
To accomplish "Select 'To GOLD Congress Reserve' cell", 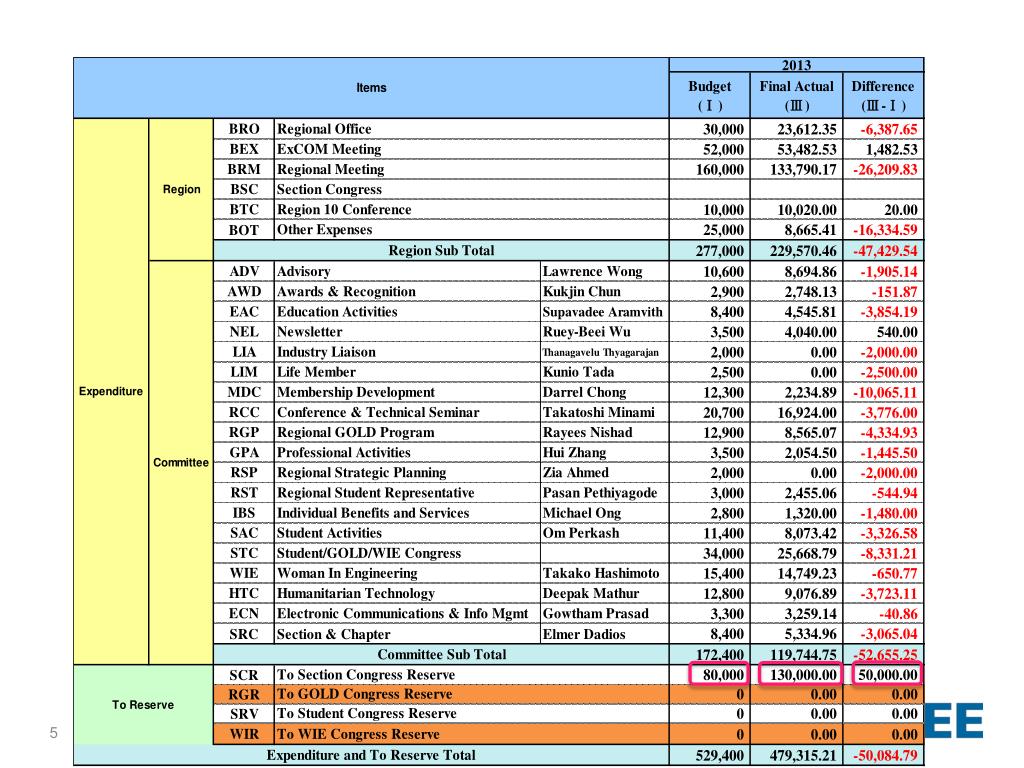I will (472, 694).
